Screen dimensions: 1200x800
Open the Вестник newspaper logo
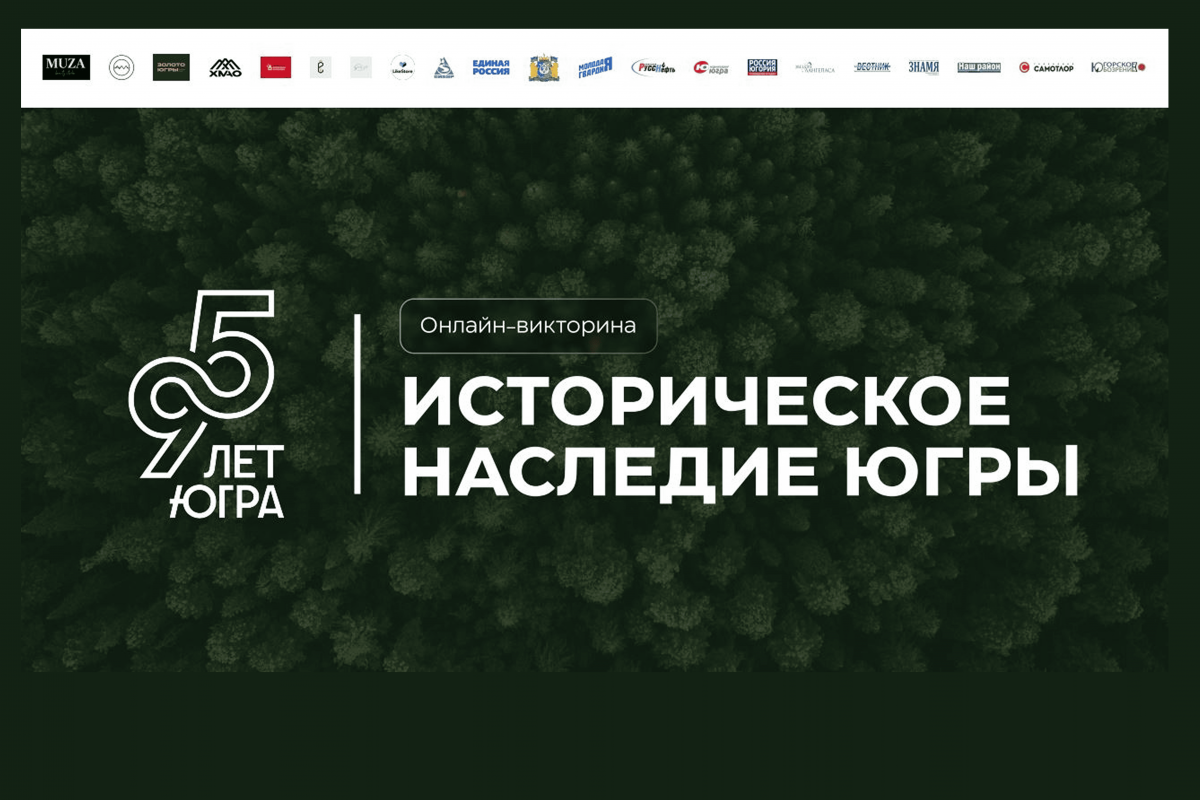[870, 68]
